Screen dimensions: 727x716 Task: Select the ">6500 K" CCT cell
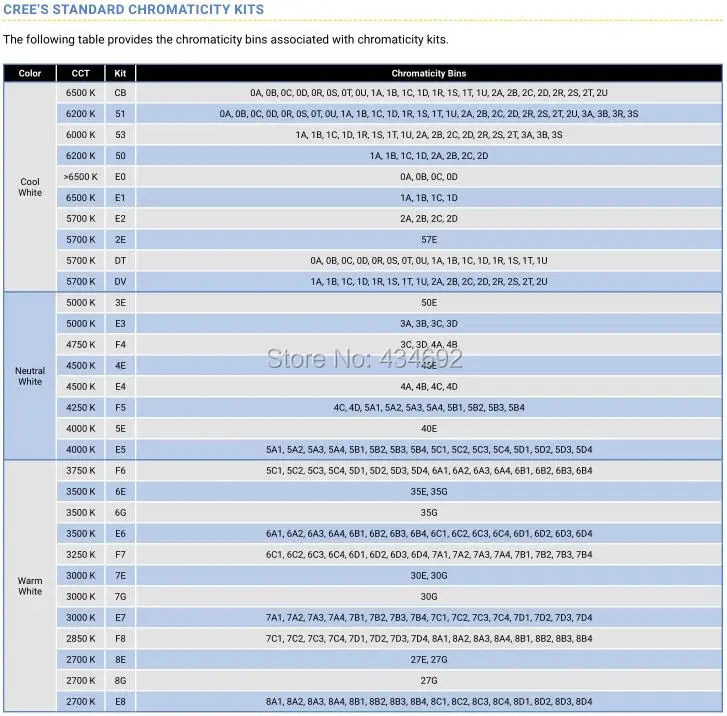[80, 177]
